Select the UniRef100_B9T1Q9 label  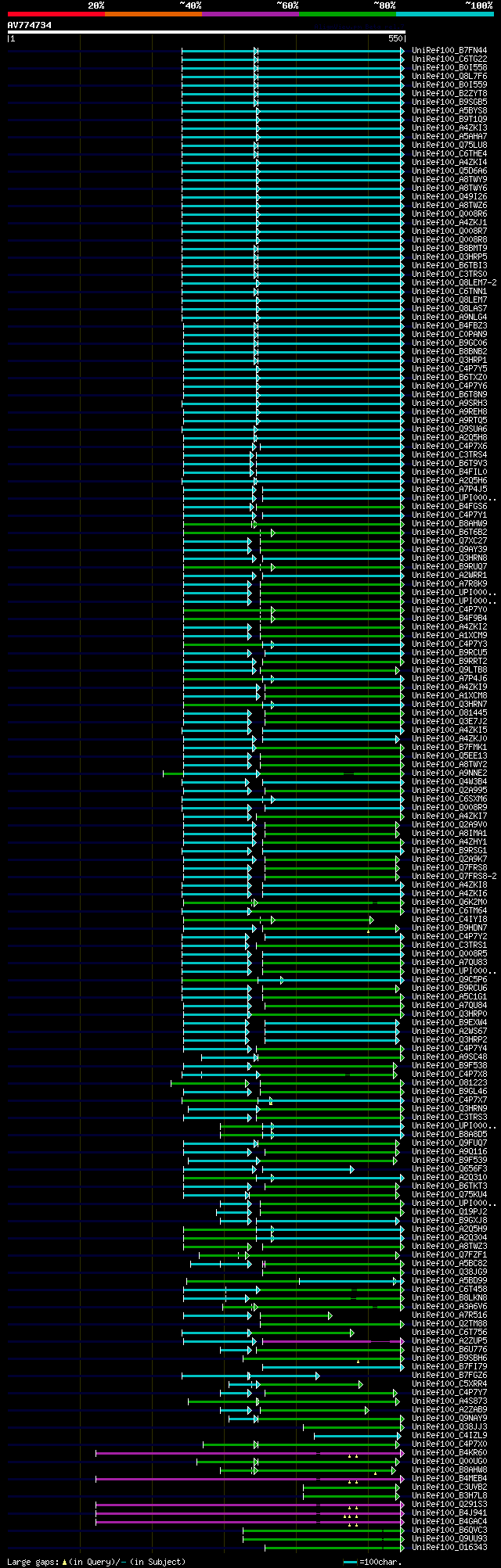(x=449, y=120)
